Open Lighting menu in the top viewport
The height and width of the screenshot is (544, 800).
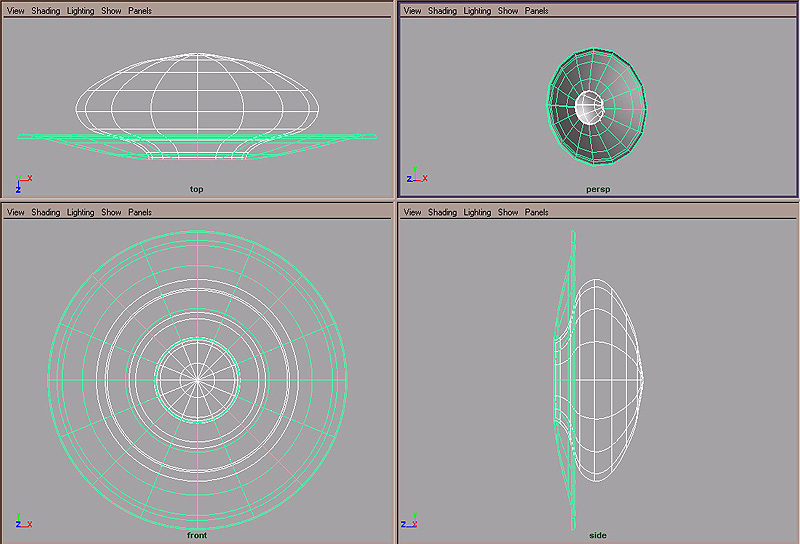pos(80,11)
